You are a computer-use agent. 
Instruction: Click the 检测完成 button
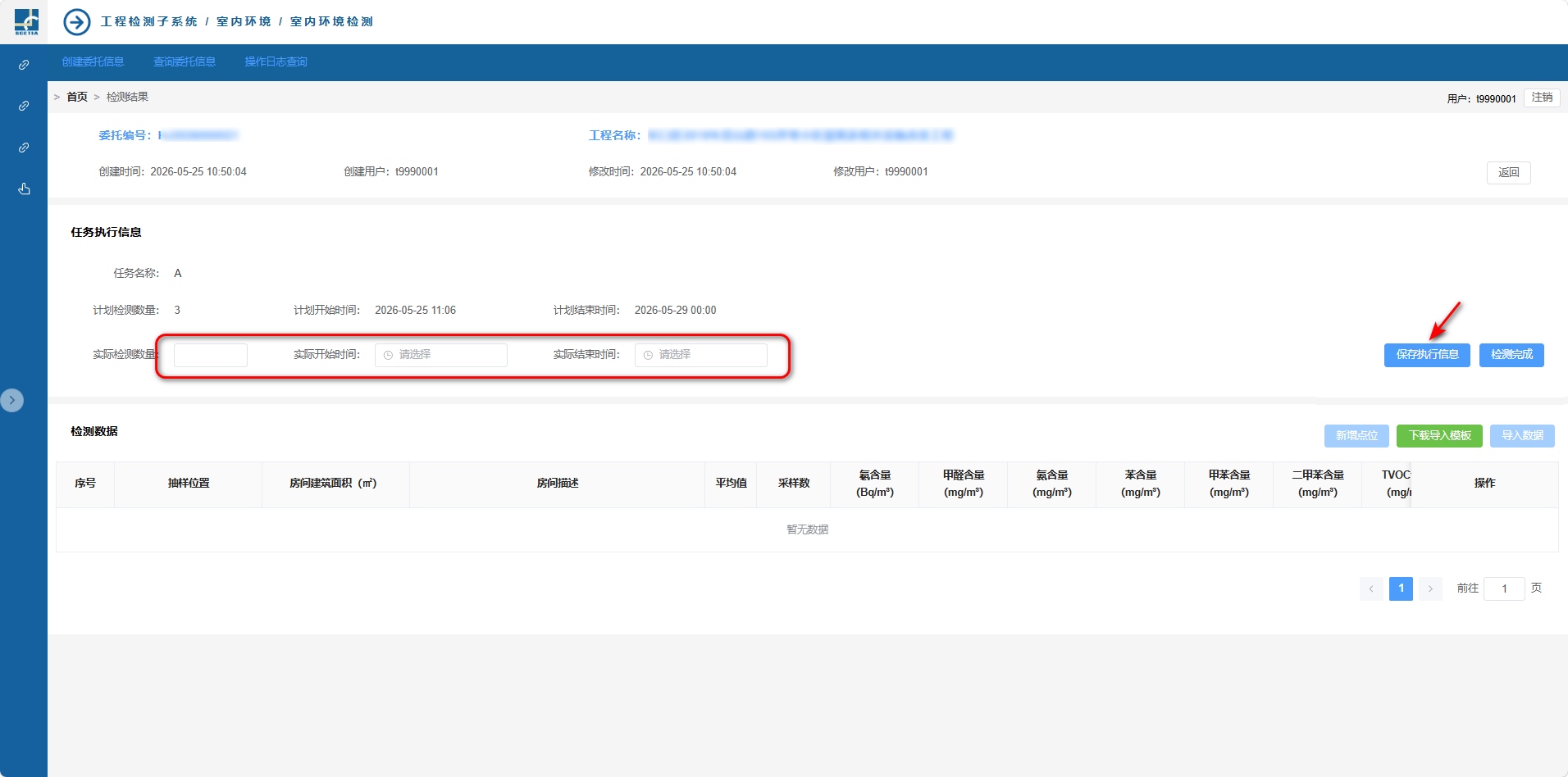point(1511,355)
